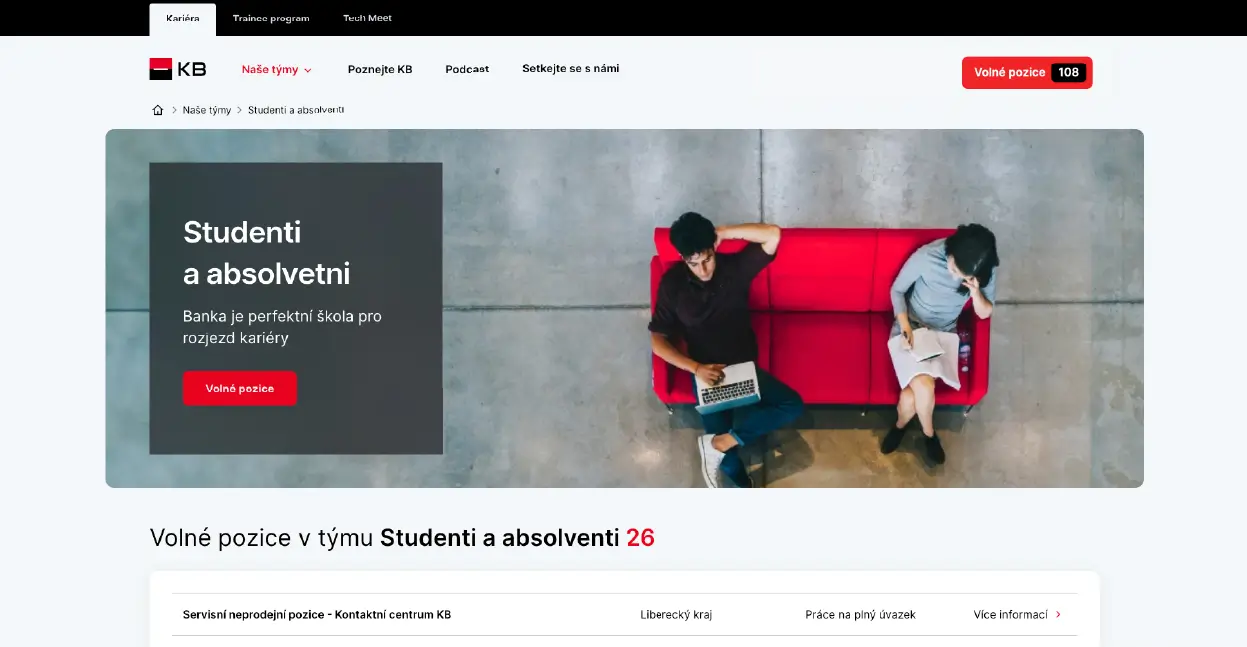The width and height of the screenshot is (1247, 647).
Task: Open the Trainee program tab
Action: [x=271, y=18]
